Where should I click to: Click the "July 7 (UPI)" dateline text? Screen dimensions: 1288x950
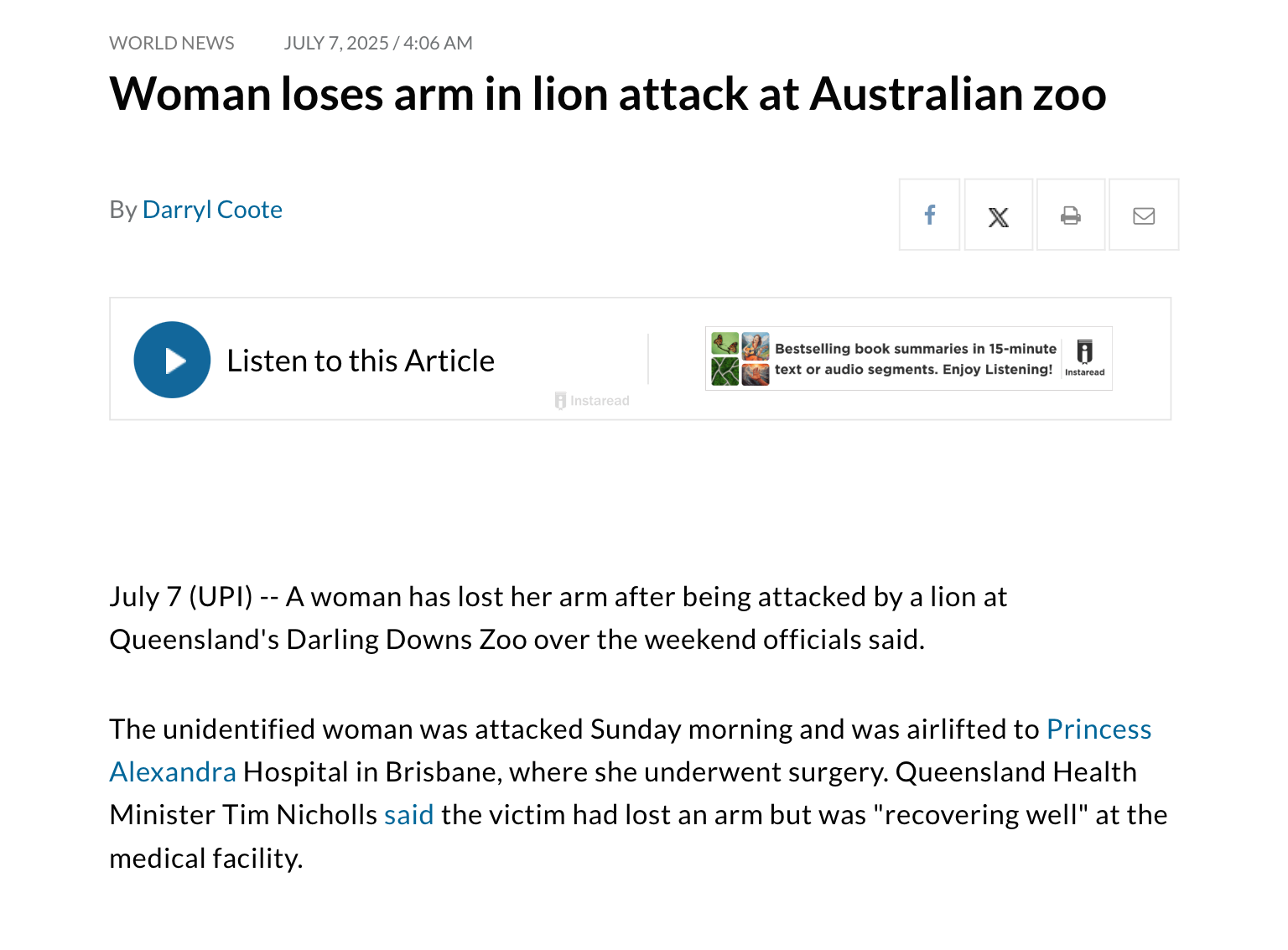coord(181,597)
